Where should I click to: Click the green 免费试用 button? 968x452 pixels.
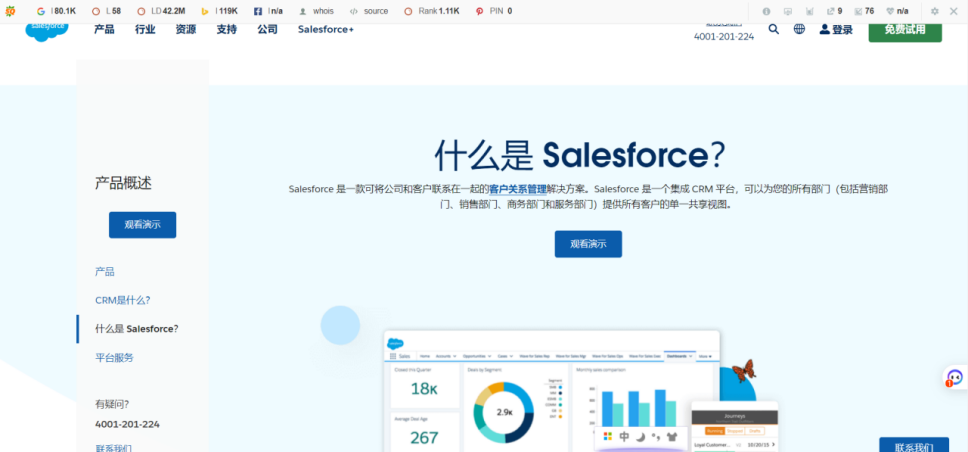[905, 30]
